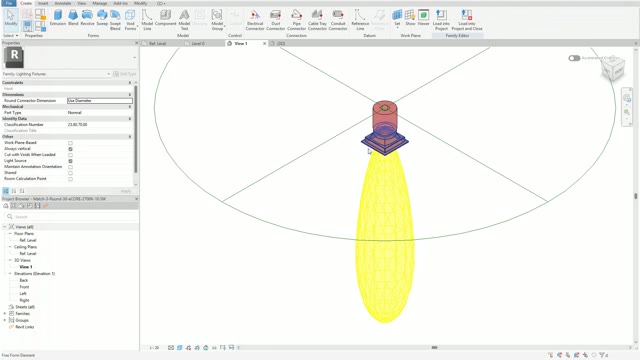Image resolution: width=640 pixels, height=360 pixels.
Task: Select the Blend form tool
Action: [73, 18]
